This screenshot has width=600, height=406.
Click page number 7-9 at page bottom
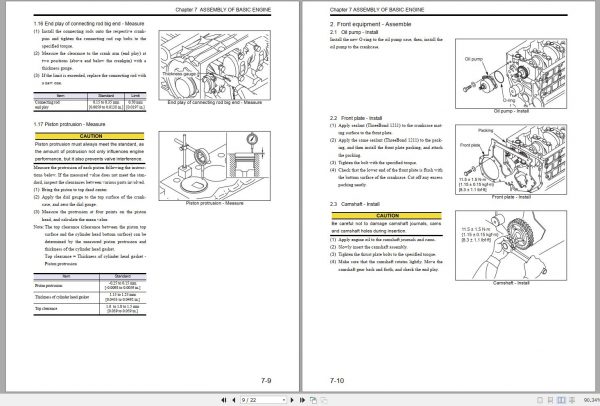point(266,380)
